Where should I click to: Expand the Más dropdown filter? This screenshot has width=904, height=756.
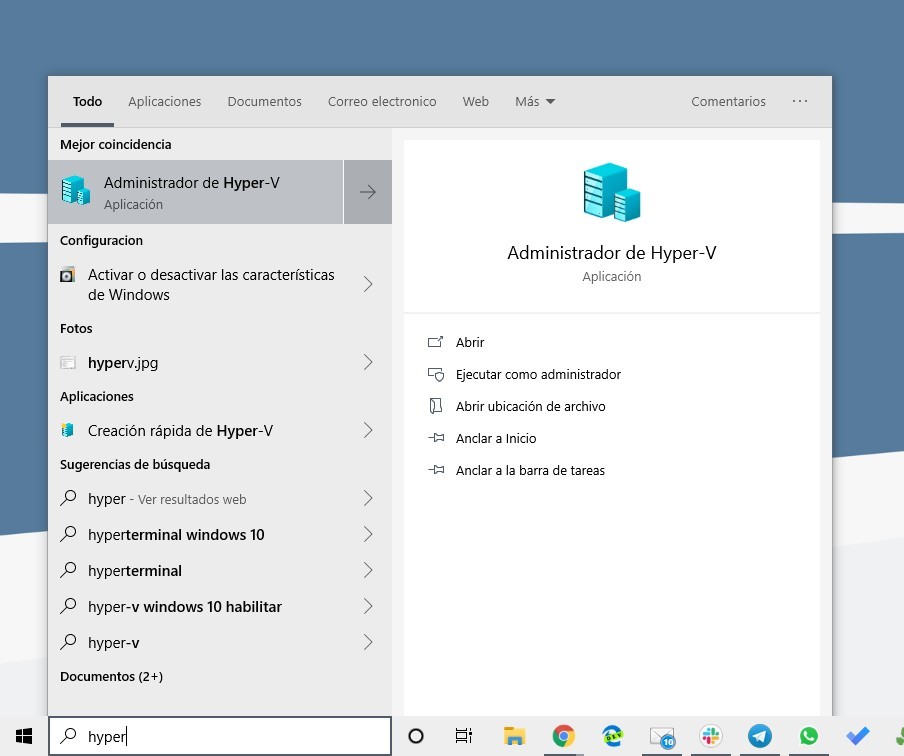(x=534, y=101)
